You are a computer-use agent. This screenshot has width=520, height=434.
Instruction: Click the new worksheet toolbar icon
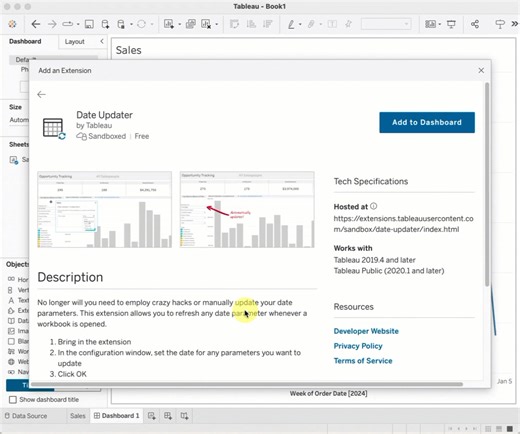click(x=169, y=24)
